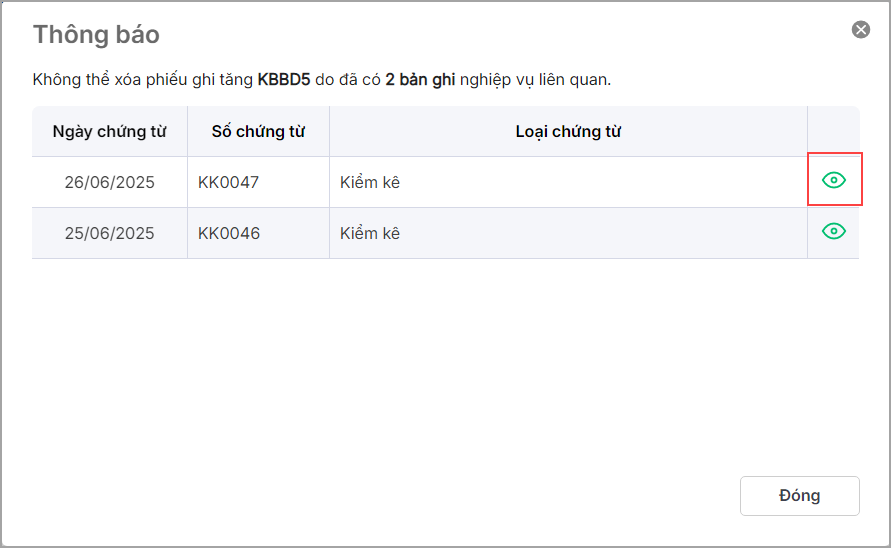Screen dimensions: 891x548
Task: Click the empty header cell above the eye icons
Action: [x=833, y=131]
